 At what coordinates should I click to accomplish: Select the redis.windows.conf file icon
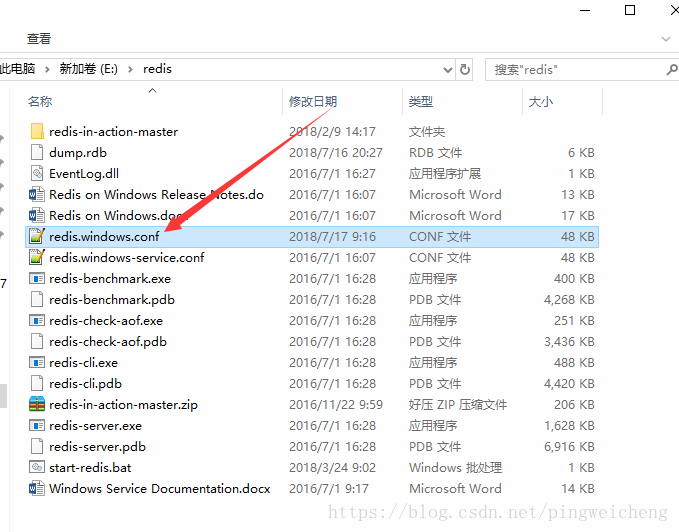click(37, 237)
